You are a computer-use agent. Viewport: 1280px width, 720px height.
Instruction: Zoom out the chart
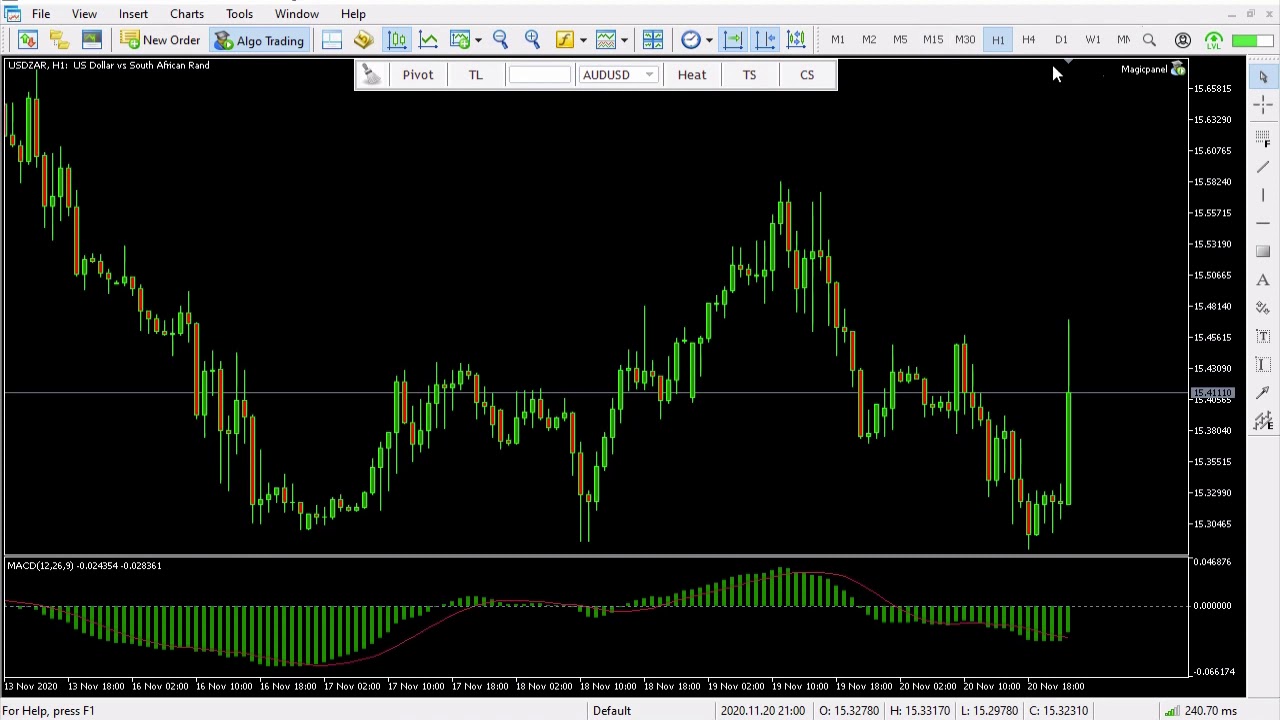(500, 40)
